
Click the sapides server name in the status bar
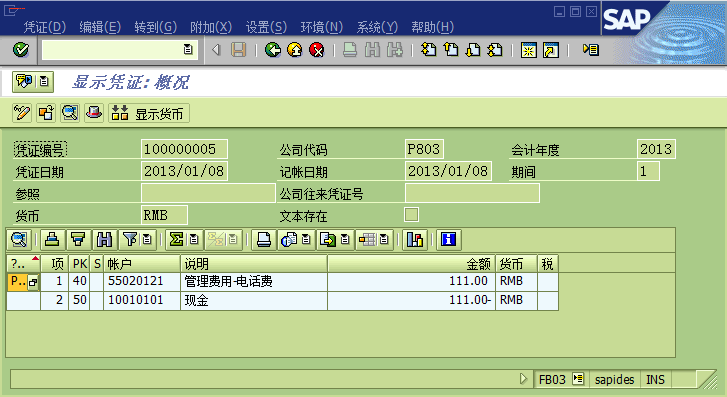pyautogui.click(x=614, y=379)
